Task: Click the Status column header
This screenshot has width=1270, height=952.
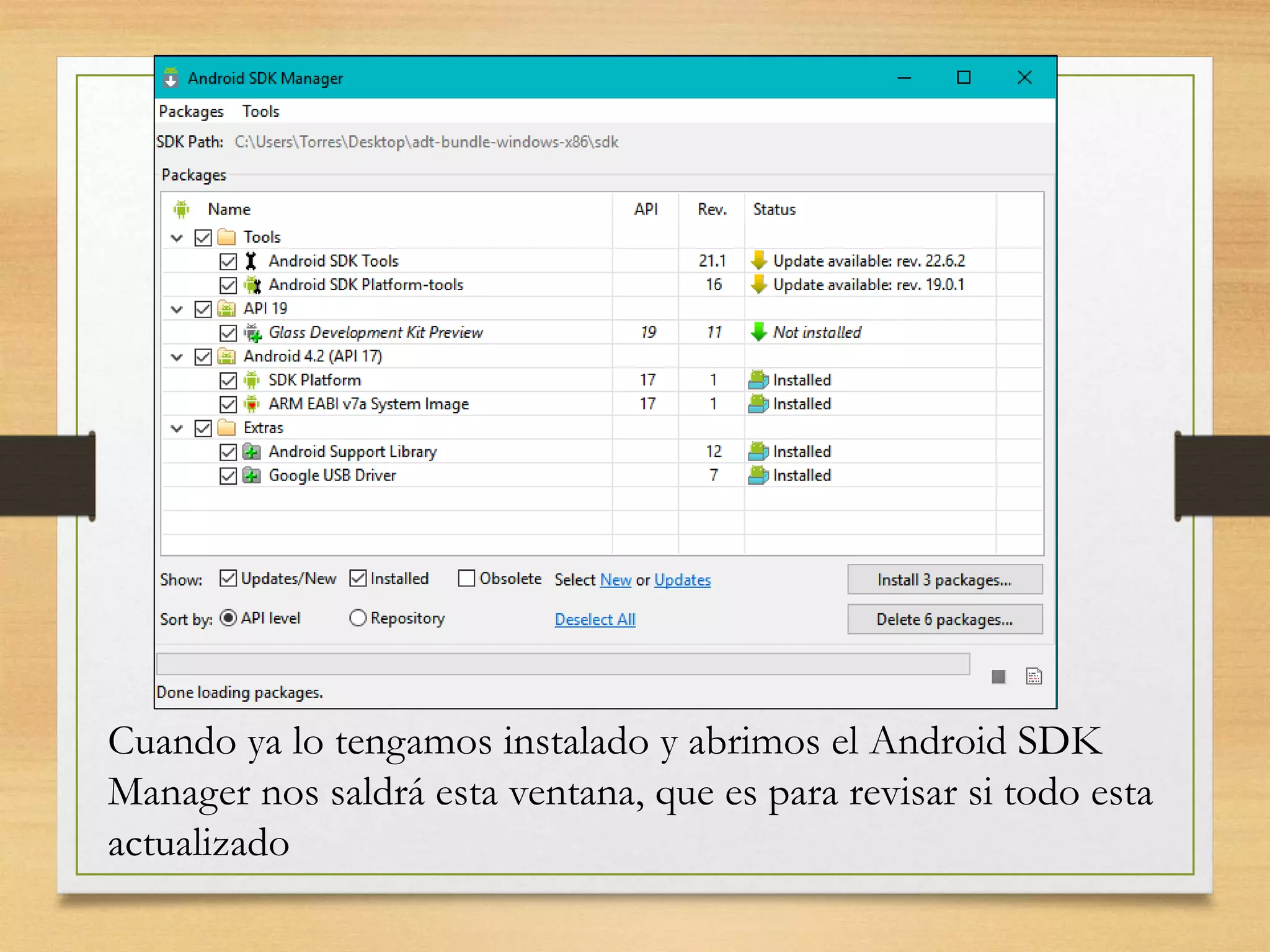Action: [774, 209]
